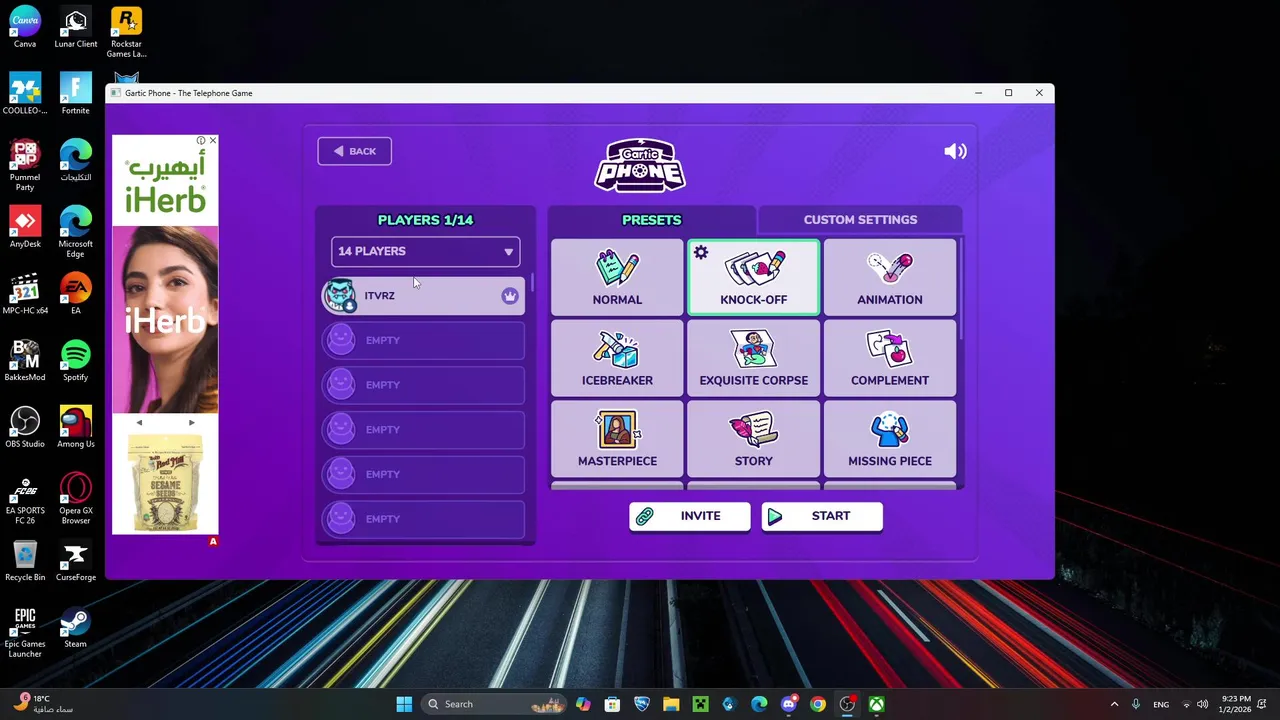Open Pummel Party desktop shortcut
The image size is (1280, 720).
25,165
